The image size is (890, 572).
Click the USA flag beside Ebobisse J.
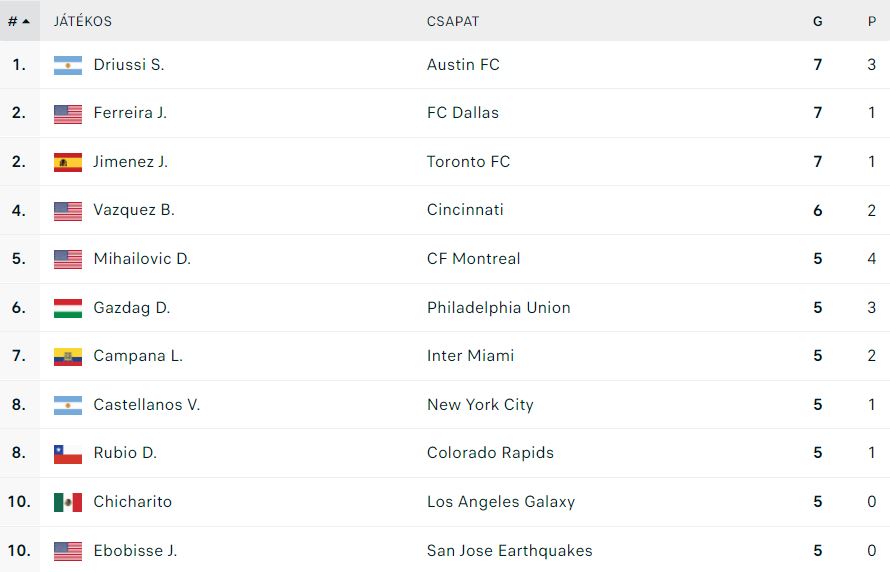click(68, 551)
